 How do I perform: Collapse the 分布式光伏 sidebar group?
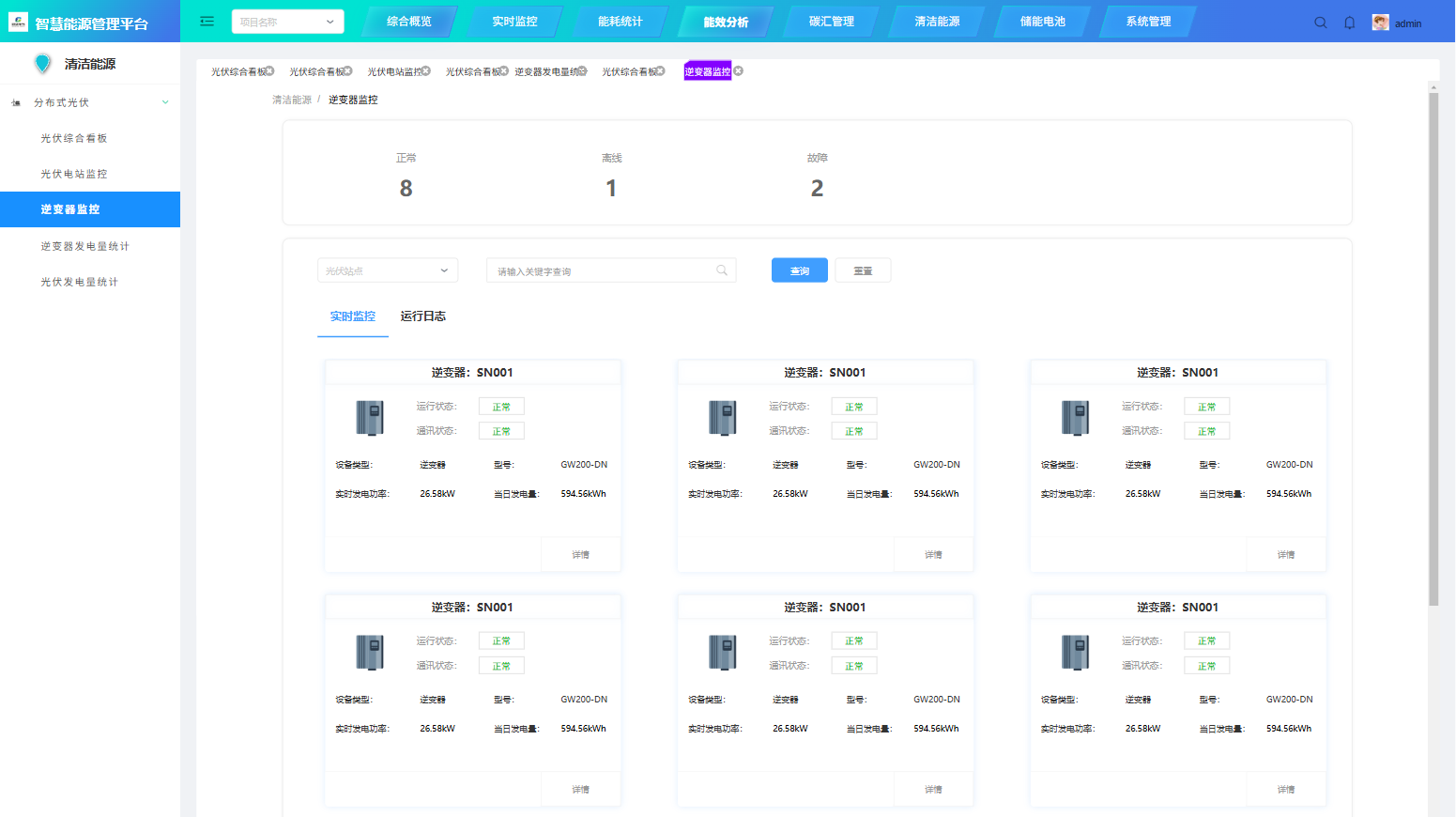coord(165,102)
